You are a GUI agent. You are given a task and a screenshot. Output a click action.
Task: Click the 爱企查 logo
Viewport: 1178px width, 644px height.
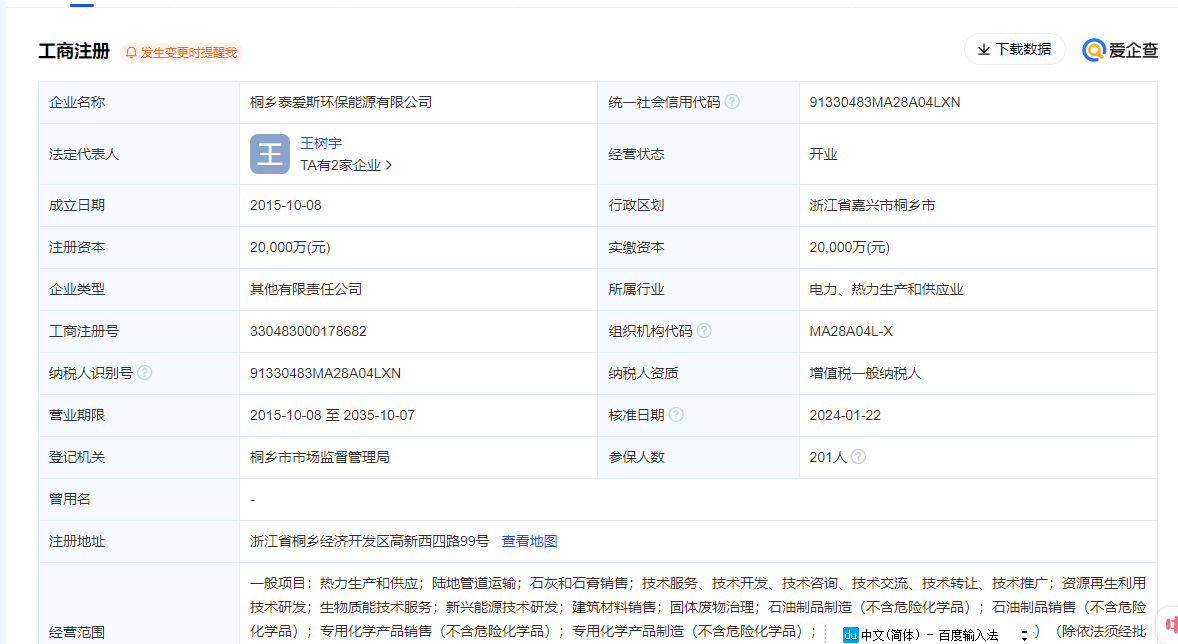[1120, 50]
